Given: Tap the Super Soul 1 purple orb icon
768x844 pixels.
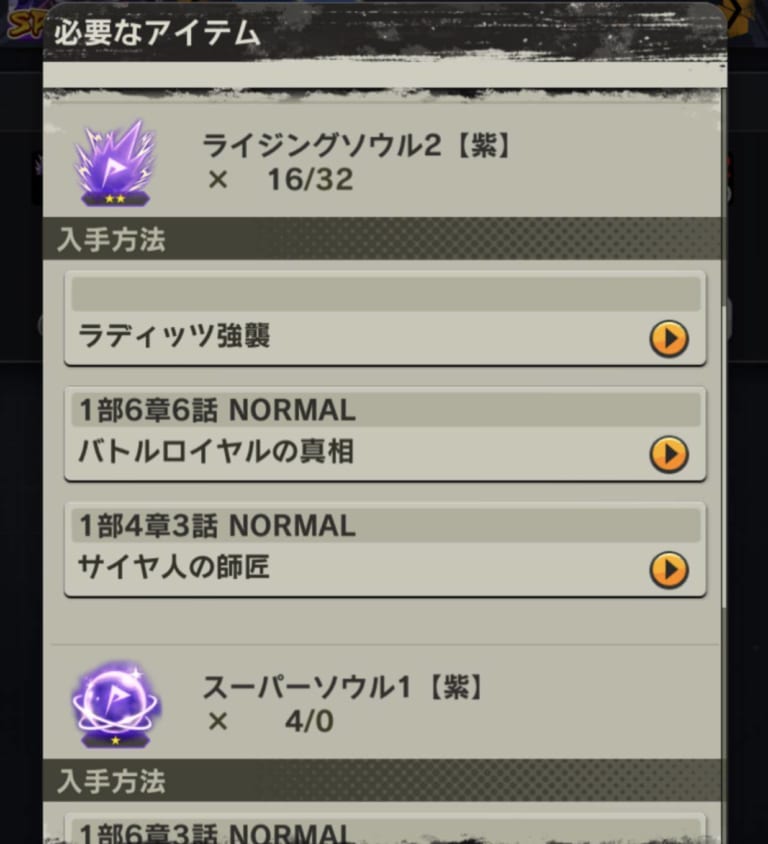Looking at the screenshot, I should [115, 705].
